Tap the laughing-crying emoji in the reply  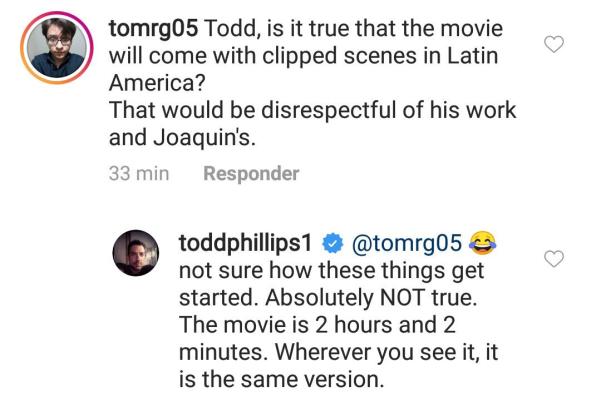484,243
